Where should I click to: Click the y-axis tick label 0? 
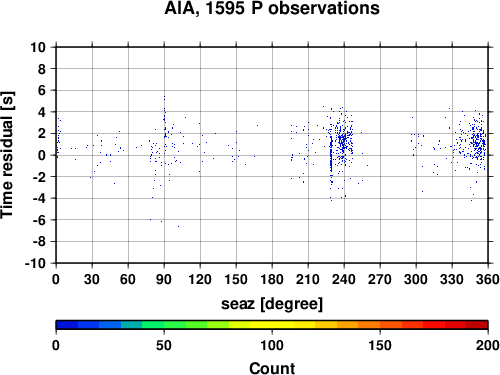42,155
